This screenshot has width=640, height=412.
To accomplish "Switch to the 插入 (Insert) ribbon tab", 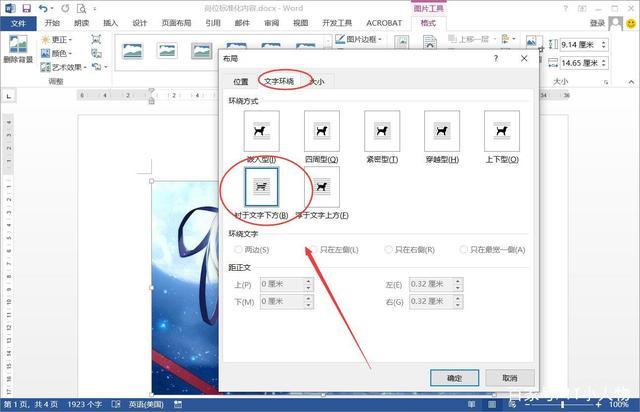I will [110, 23].
